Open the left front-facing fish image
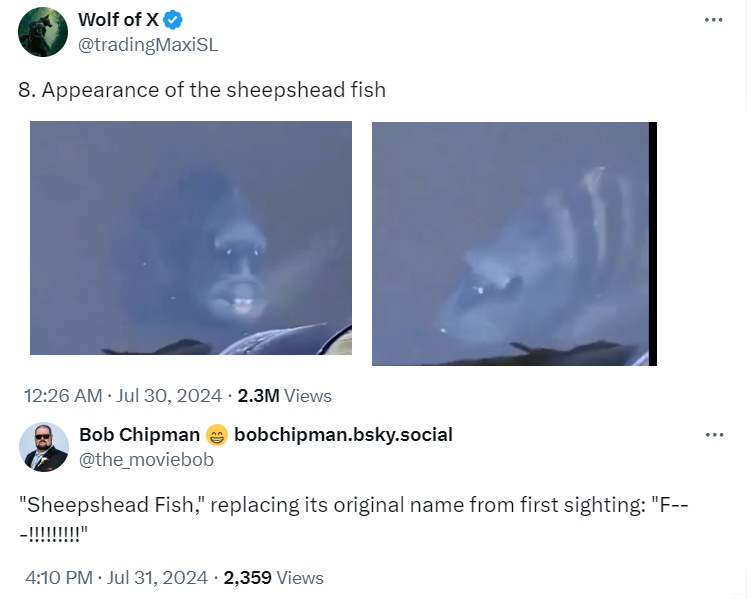Image resolution: width=753 pixels, height=599 pixels. point(191,238)
